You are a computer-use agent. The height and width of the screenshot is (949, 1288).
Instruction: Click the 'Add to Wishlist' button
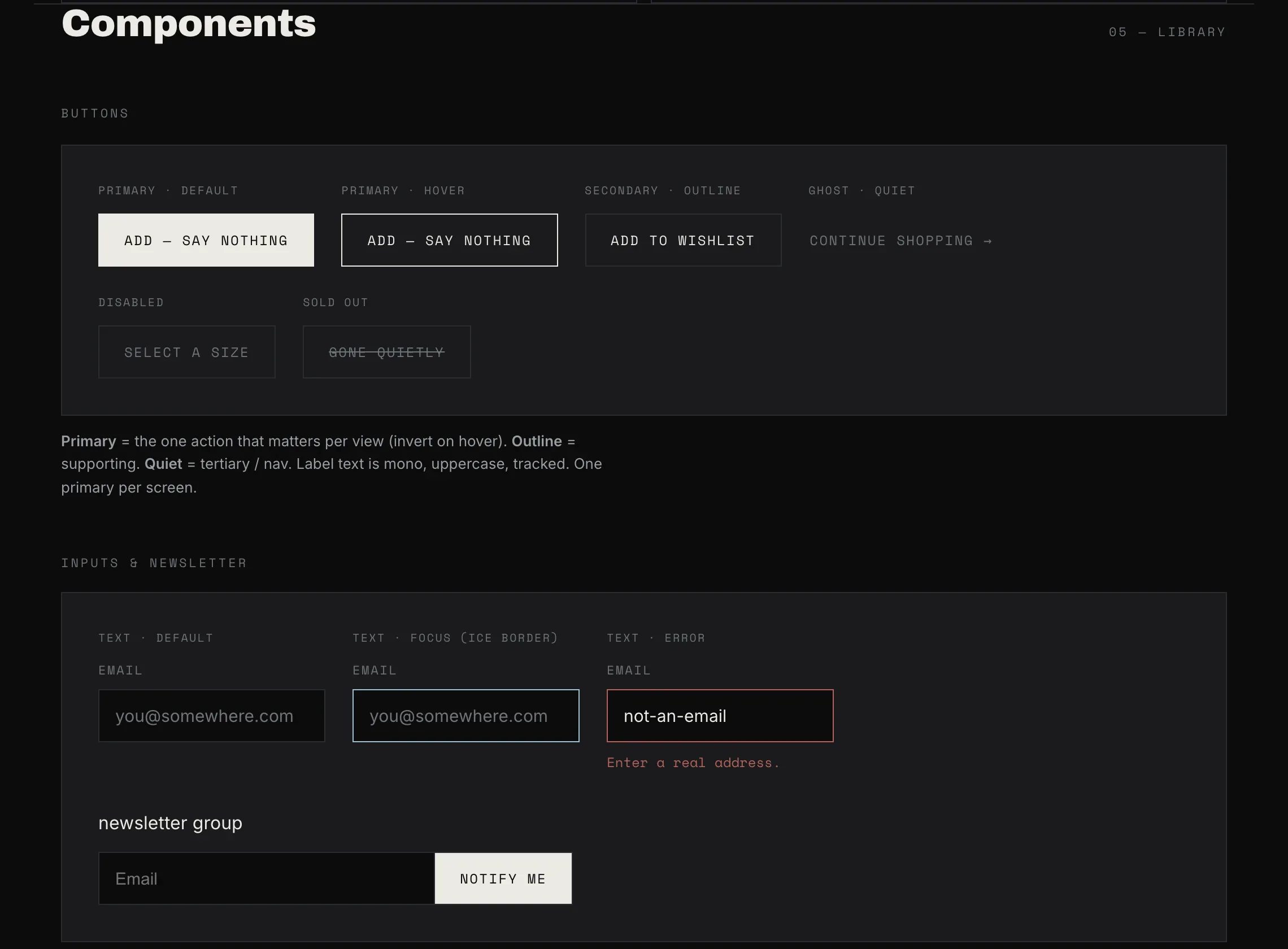click(683, 240)
